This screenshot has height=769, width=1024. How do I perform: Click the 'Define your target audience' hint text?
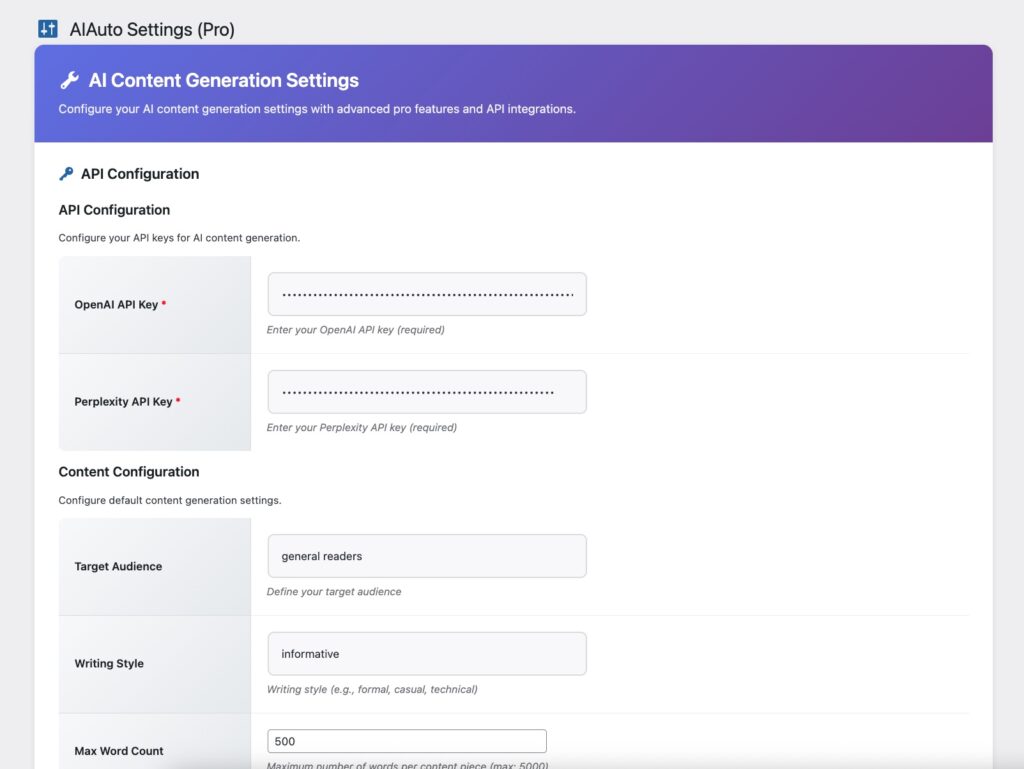(334, 592)
